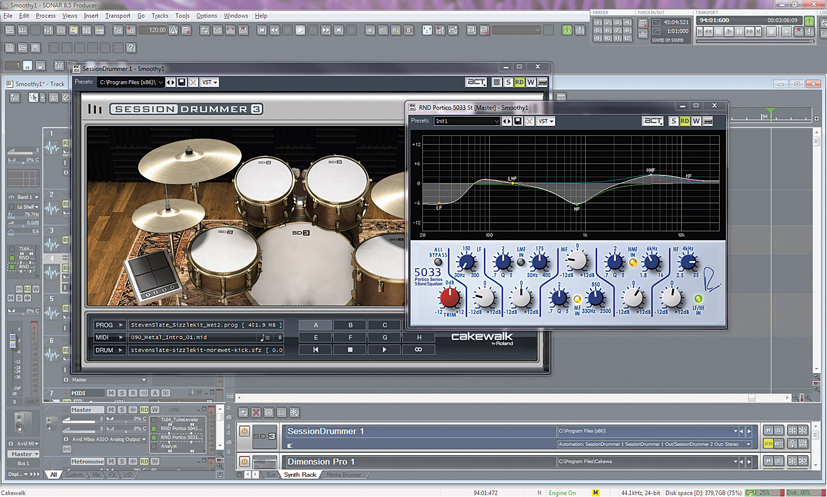
Task: Click the SessionDrummer 1 power button in Synth Rack
Action: point(245,431)
